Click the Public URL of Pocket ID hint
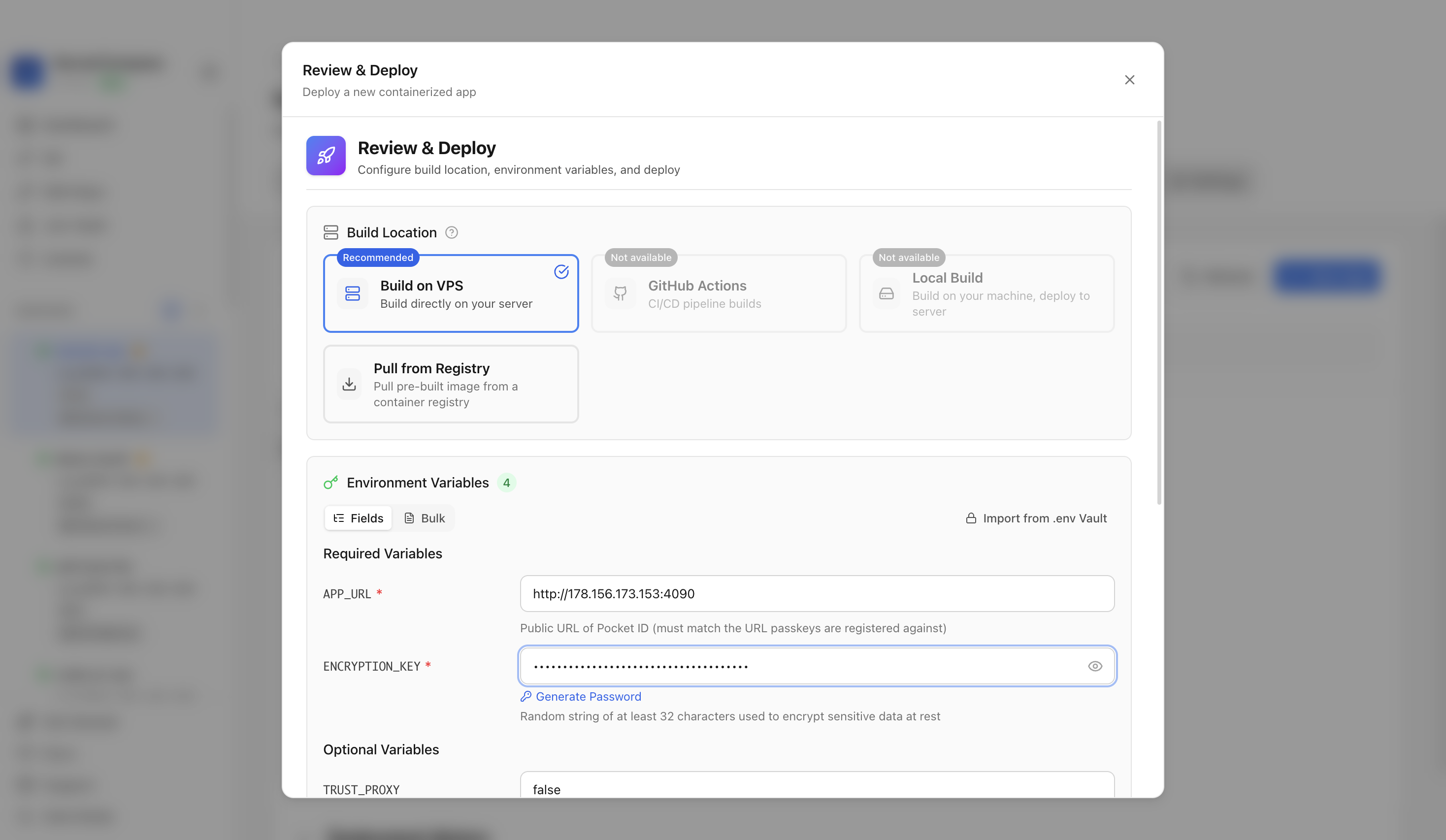The width and height of the screenshot is (1446, 840). 733,628
